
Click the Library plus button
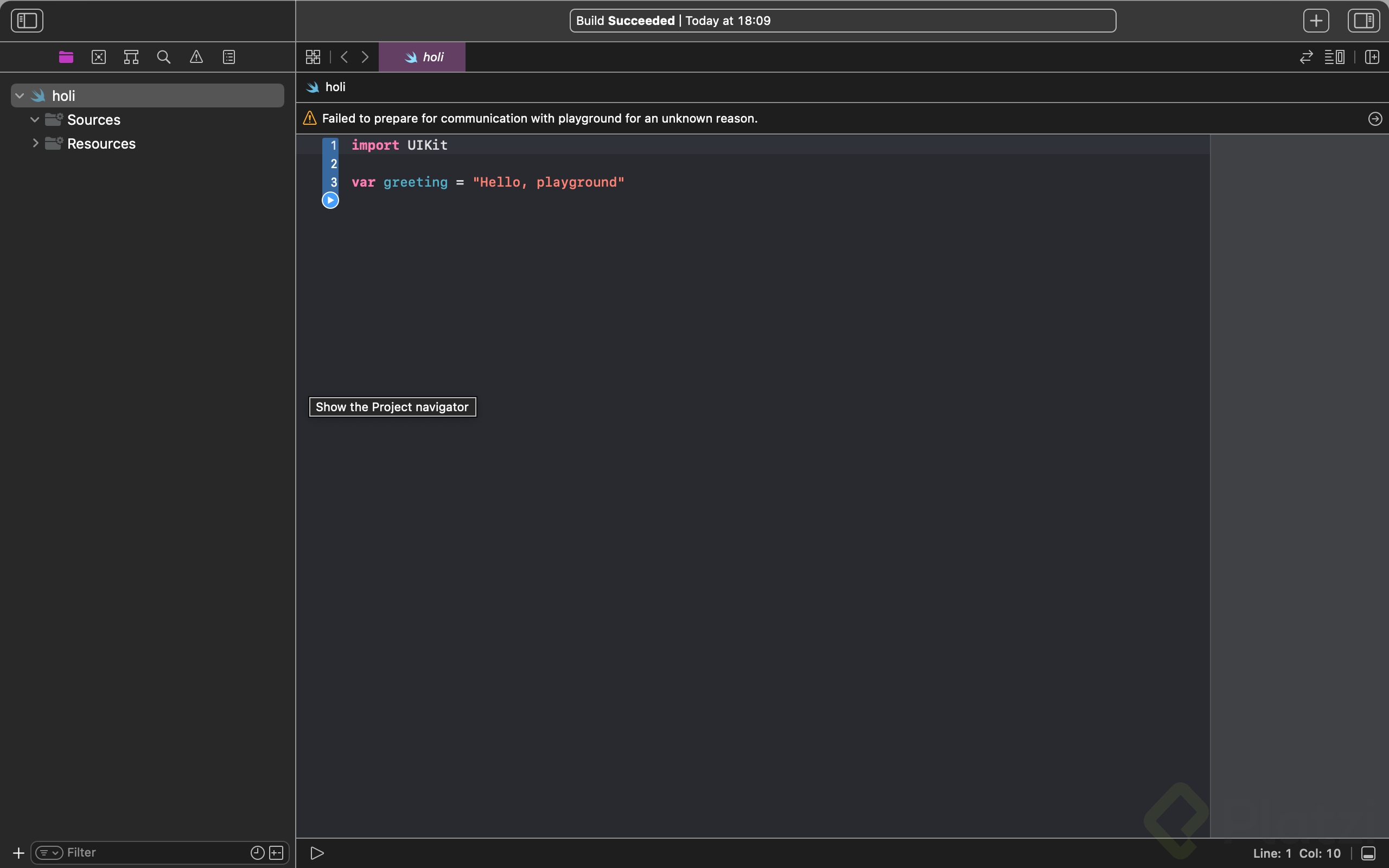coord(1316,21)
